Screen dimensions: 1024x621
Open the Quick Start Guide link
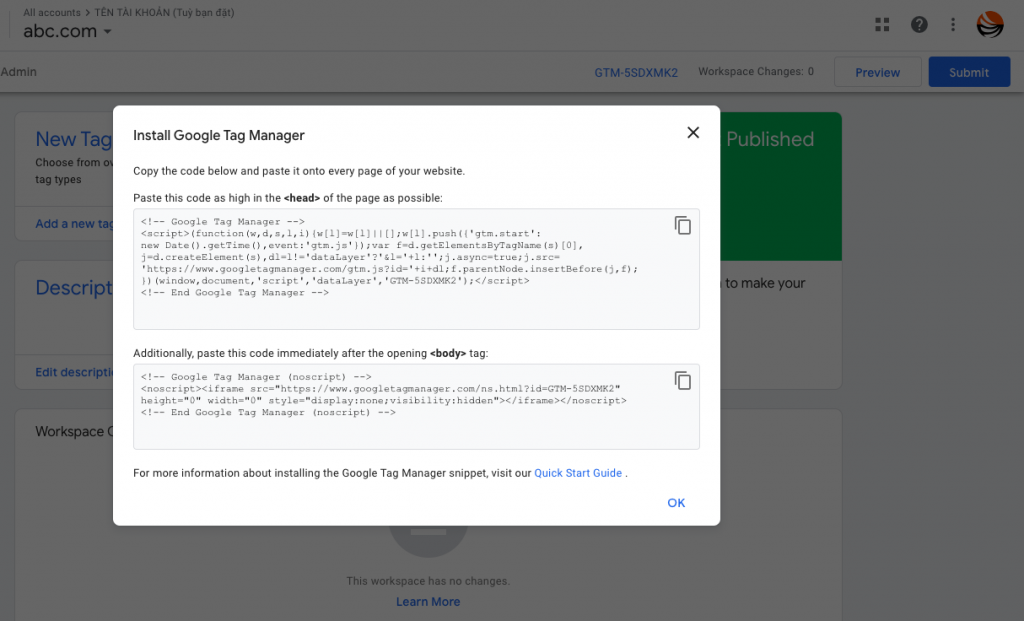578,473
